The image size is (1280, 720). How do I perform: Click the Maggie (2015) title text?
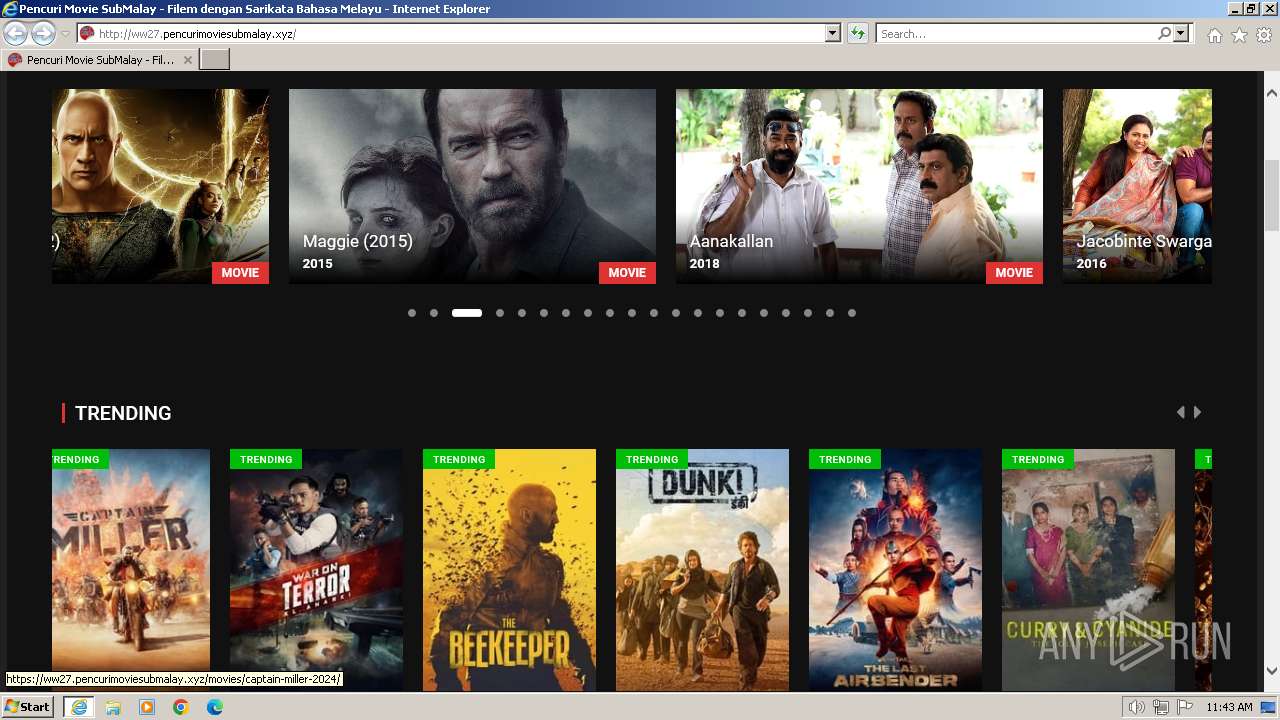point(358,241)
